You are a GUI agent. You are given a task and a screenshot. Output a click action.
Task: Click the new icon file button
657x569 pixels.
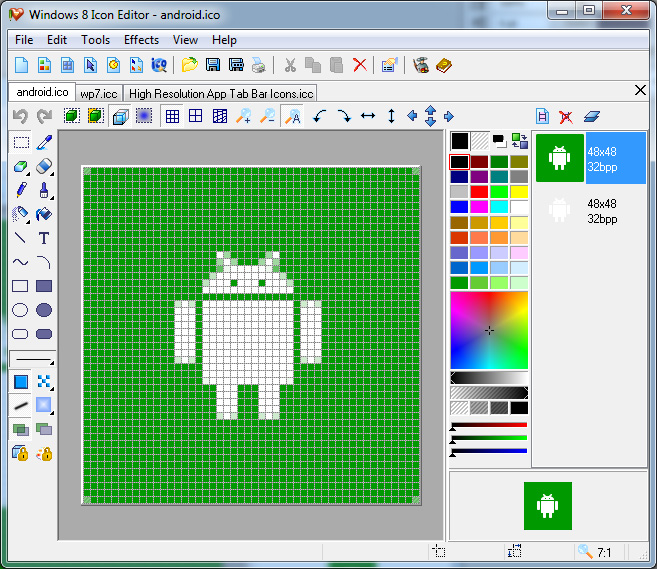[21, 65]
